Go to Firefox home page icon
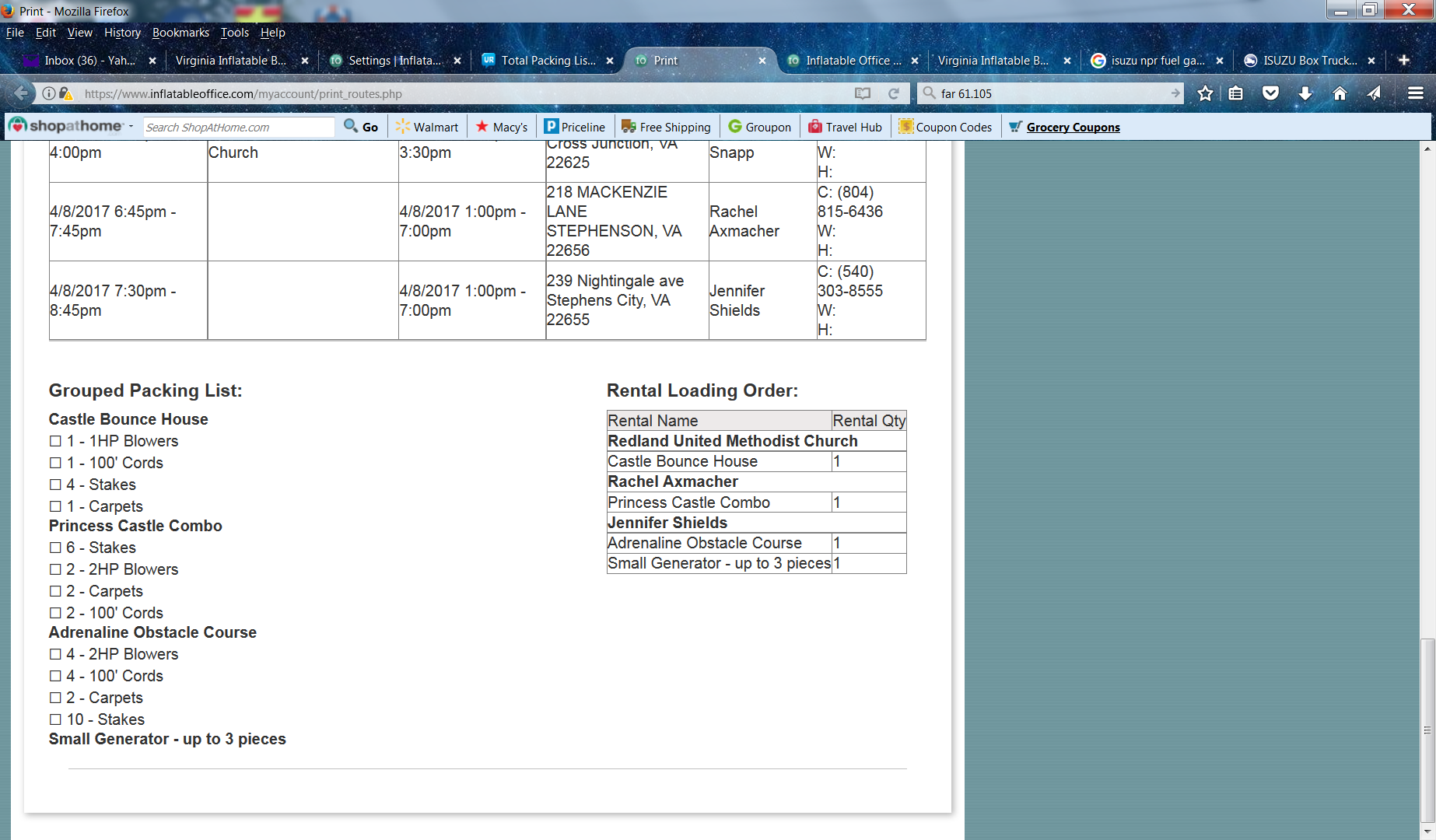This screenshot has width=1436, height=840. point(1340,93)
